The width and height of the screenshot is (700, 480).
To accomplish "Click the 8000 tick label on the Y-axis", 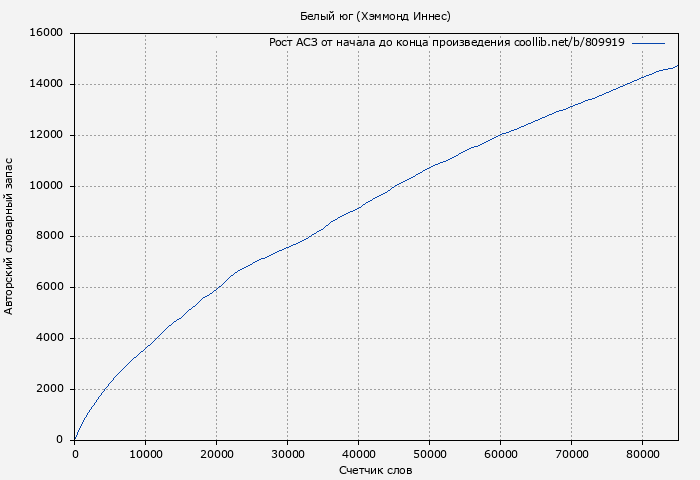I will tap(49, 237).
